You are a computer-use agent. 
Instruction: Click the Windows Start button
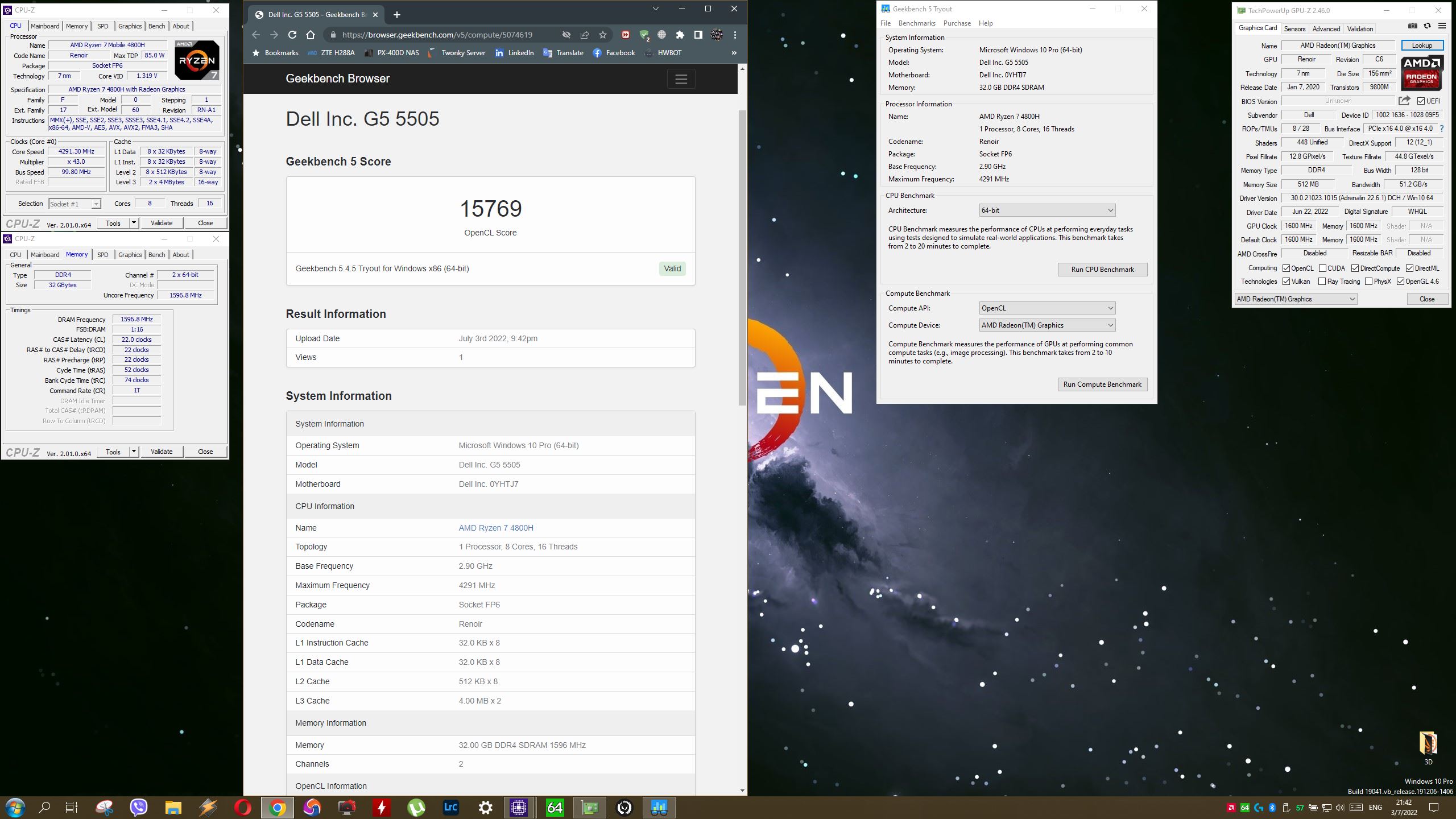[15, 807]
